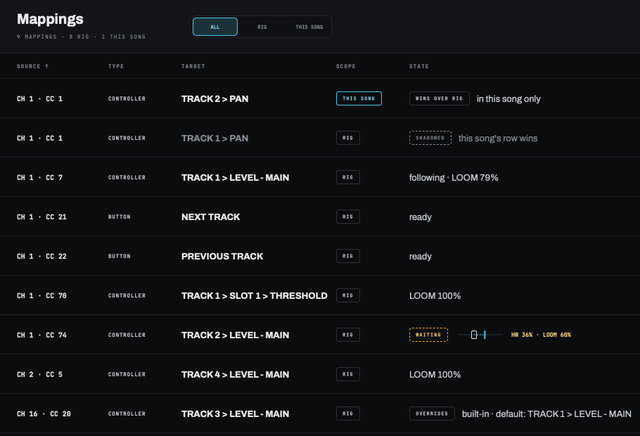Select the TRACK 1 > PAN target

(x=215, y=138)
